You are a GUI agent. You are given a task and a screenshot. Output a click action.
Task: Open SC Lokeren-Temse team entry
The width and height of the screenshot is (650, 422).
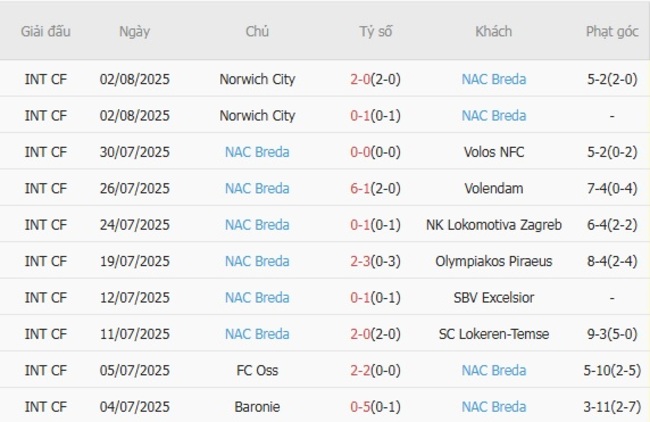(493, 334)
